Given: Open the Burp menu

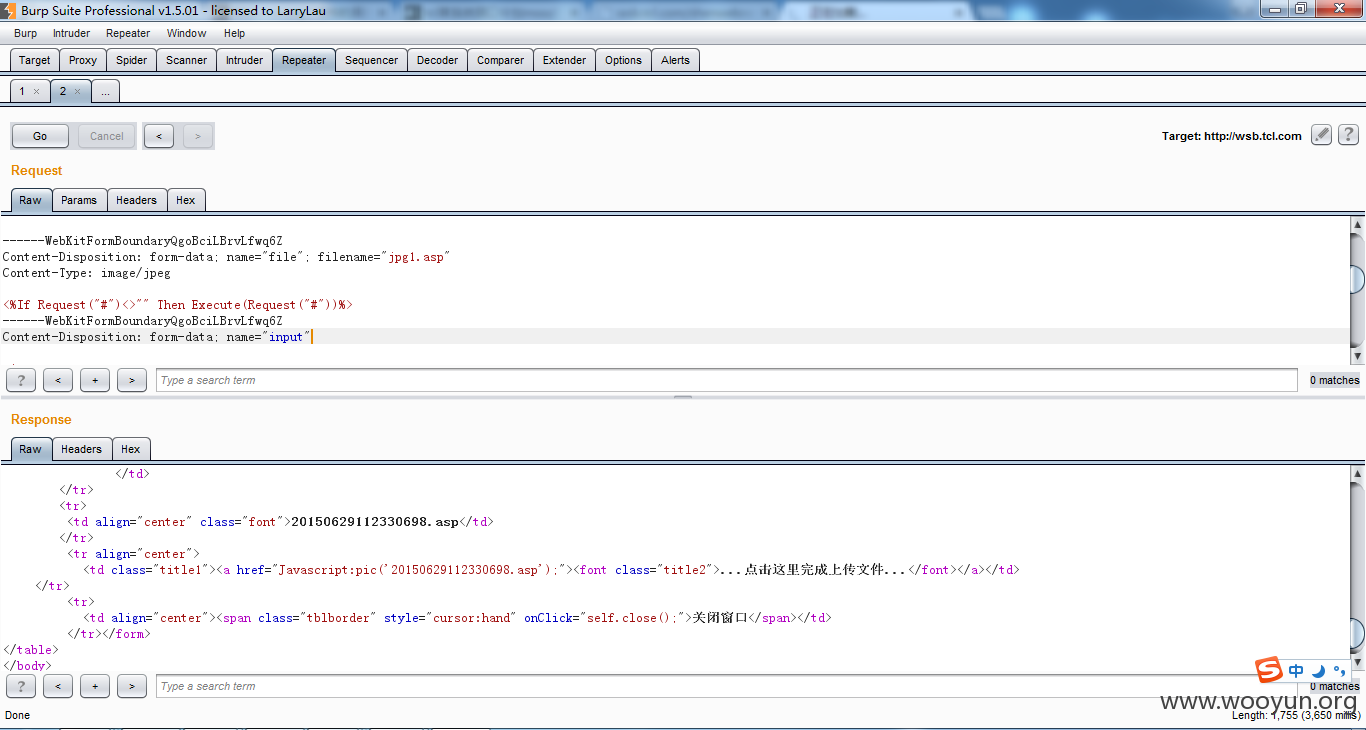Looking at the screenshot, I should [25, 33].
